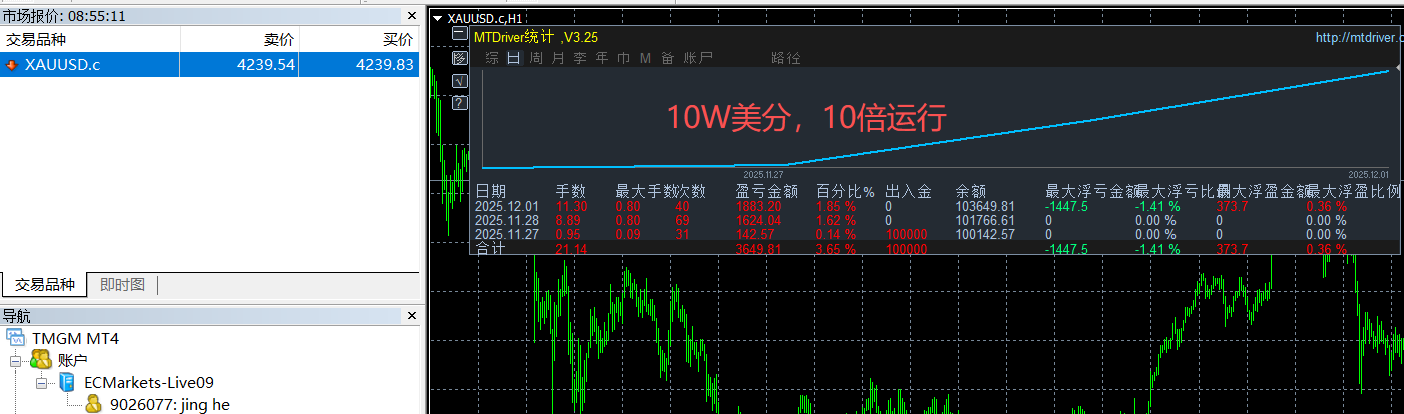Open the ? help icon on chart
Image resolution: width=1404 pixels, height=414 pixels.
coord(459,103)
